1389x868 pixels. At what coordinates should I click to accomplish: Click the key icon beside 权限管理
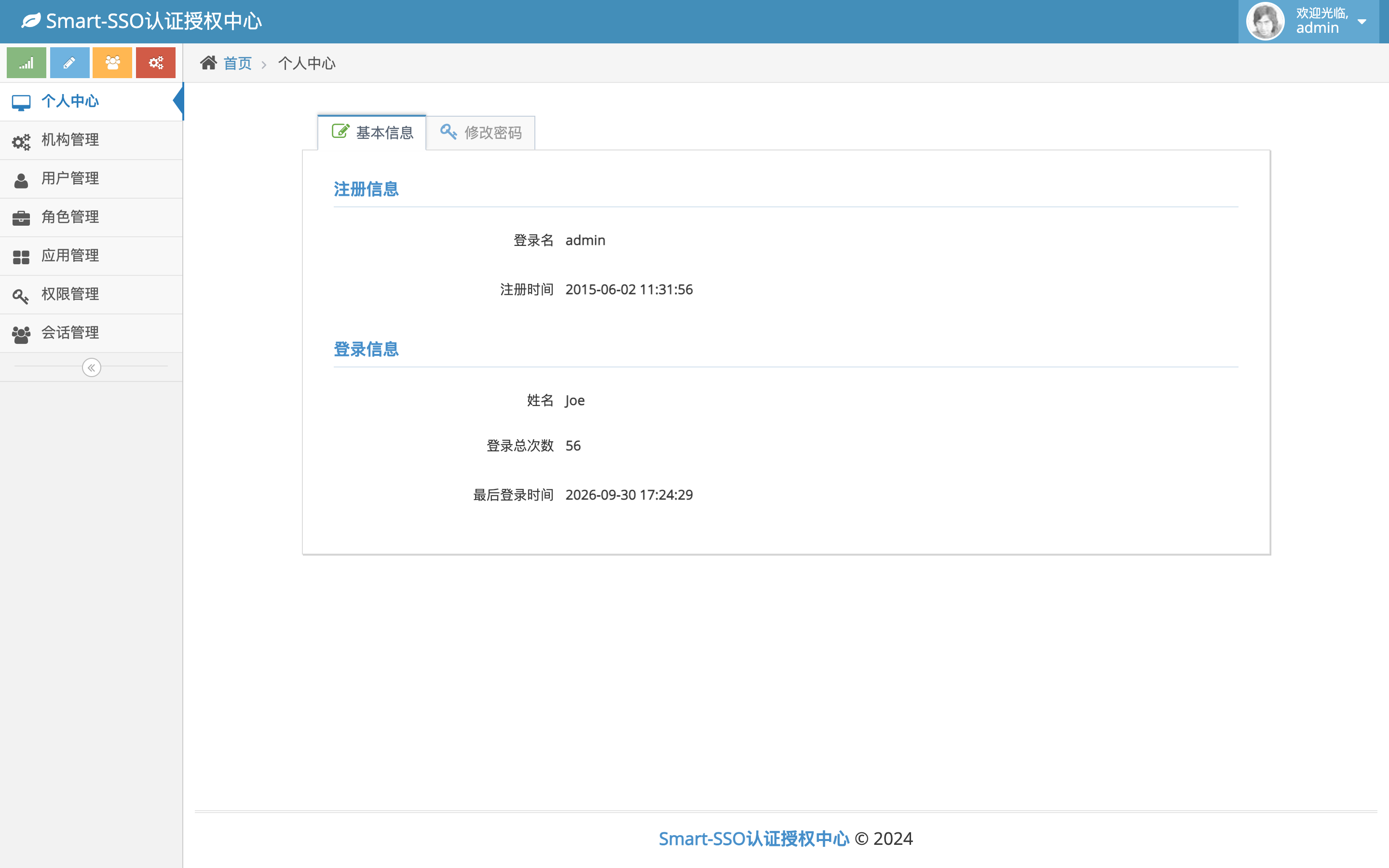tap(21, 296)
